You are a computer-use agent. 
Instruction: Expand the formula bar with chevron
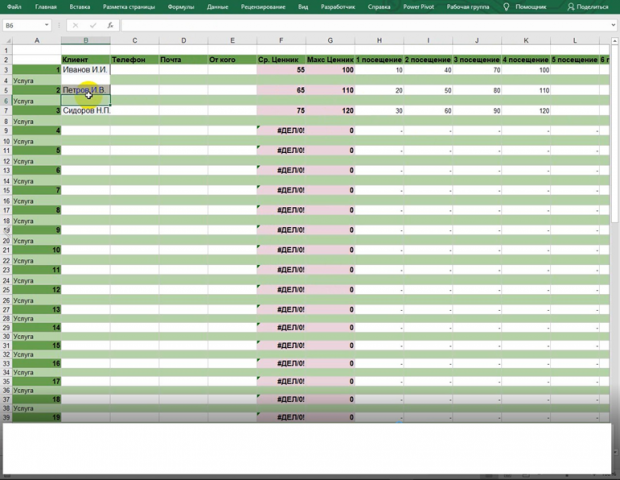click(614, 25)
